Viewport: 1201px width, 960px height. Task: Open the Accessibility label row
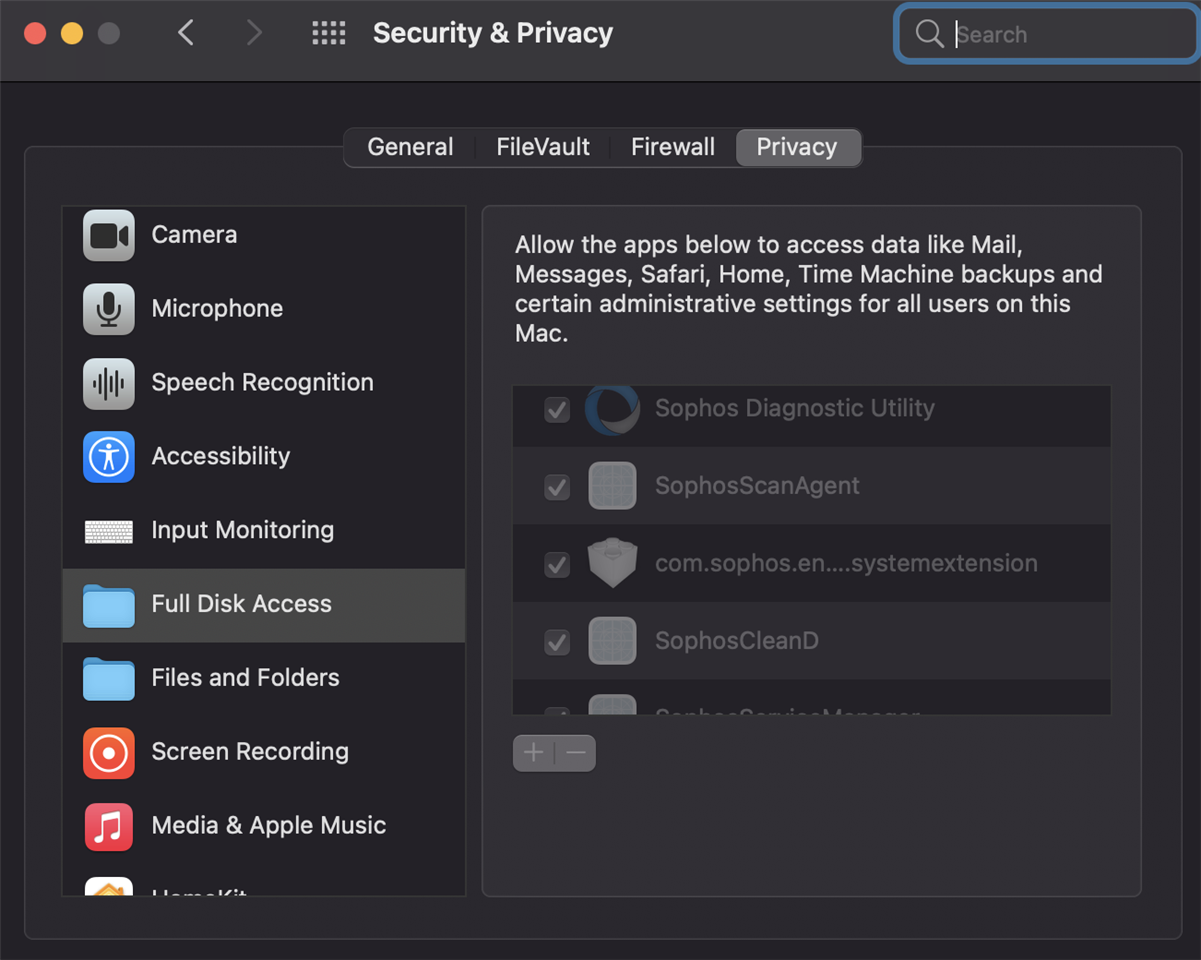coord(220,457)
